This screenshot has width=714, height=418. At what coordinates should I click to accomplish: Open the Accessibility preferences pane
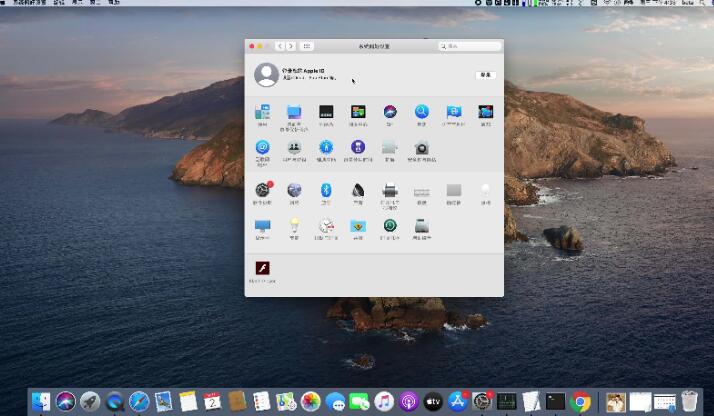[326, 148]
